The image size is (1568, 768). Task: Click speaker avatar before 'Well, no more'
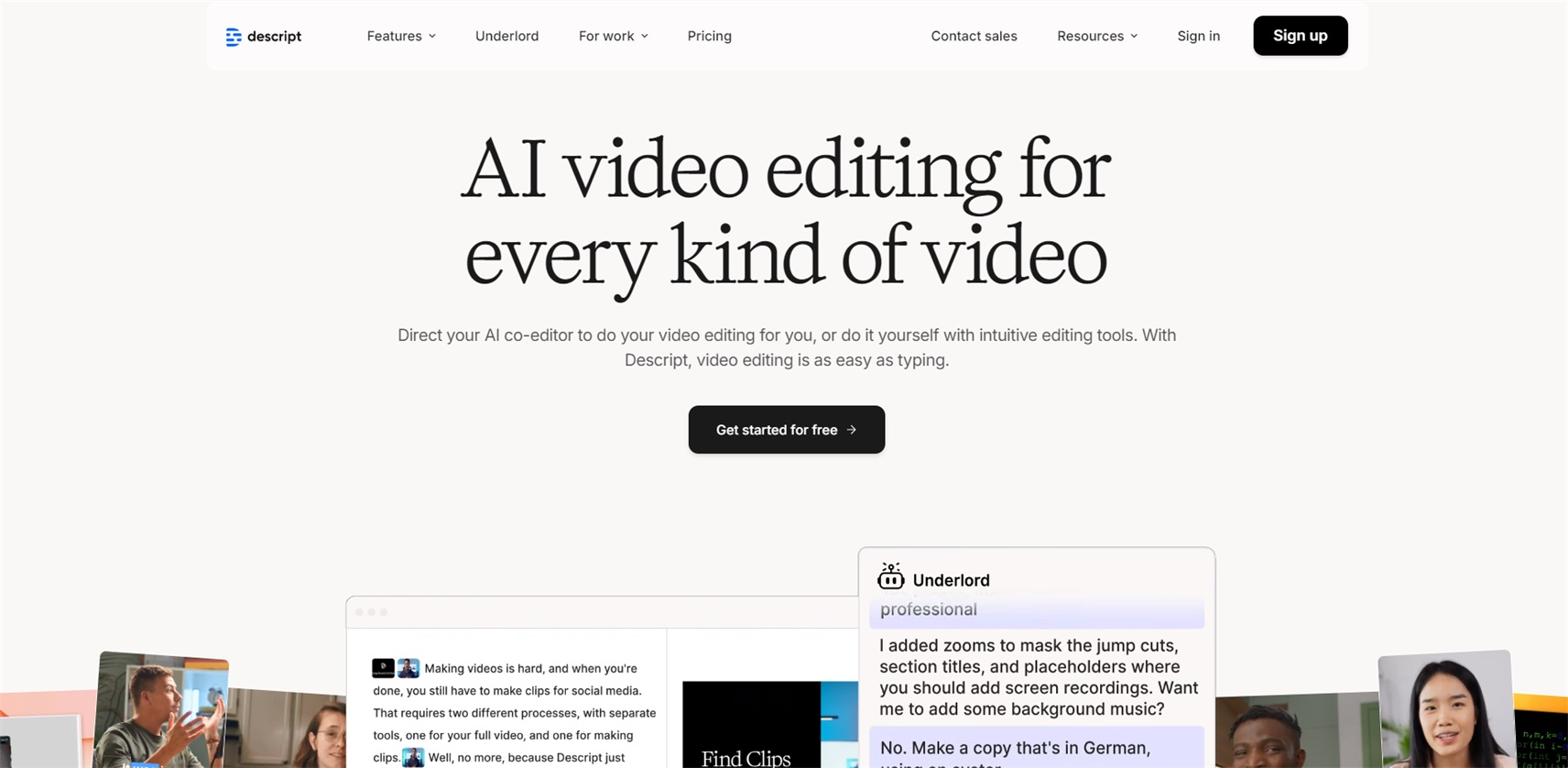pyautogui.click(x=413, y=757)
